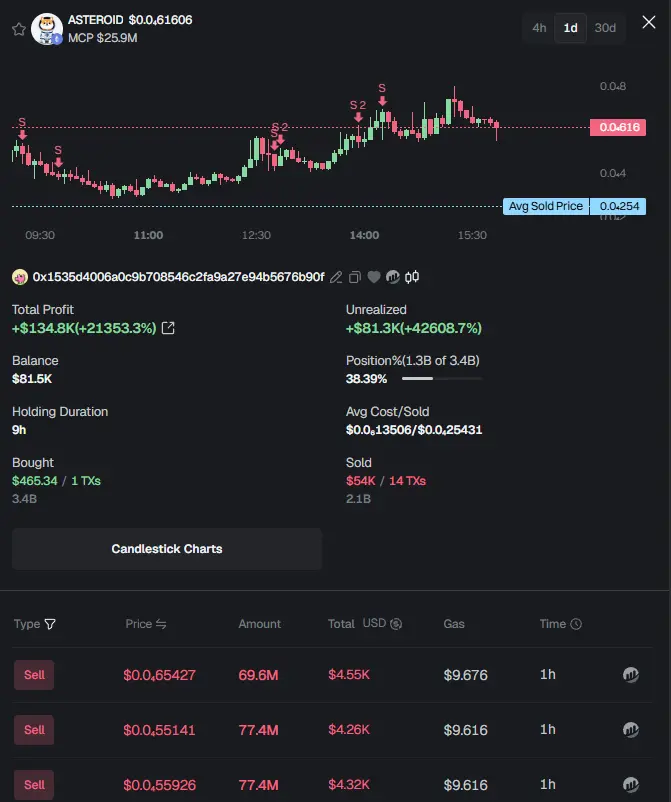Image resolution: width=671 pixels, height=802 pixels.
Task: Click the wallet avatar next to address
Action: pos(20,277)
